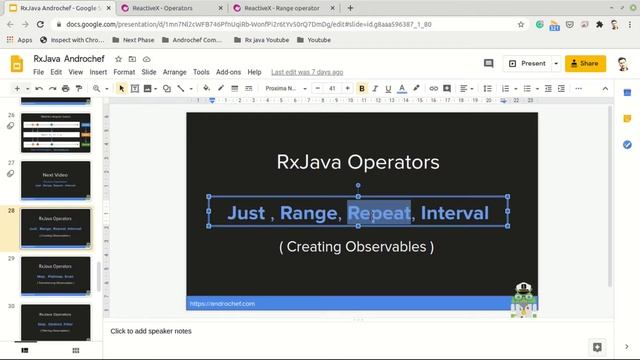
Task: Open new slide layout dropdown arrow
Action: point(27,89)
